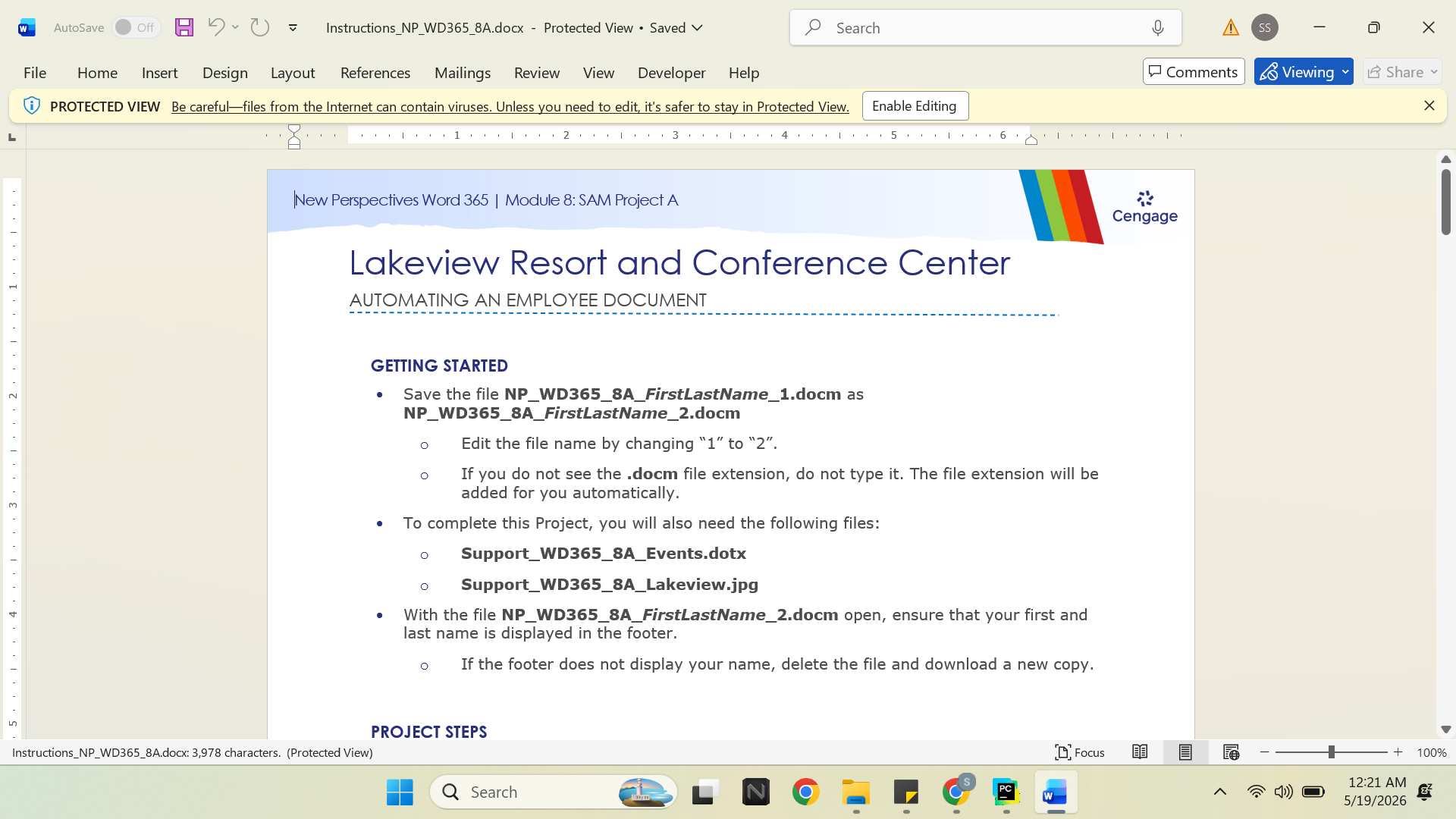1456x819 pixels.
Task: Click zoom in plus icon
Action: [x=1398, y=752]
